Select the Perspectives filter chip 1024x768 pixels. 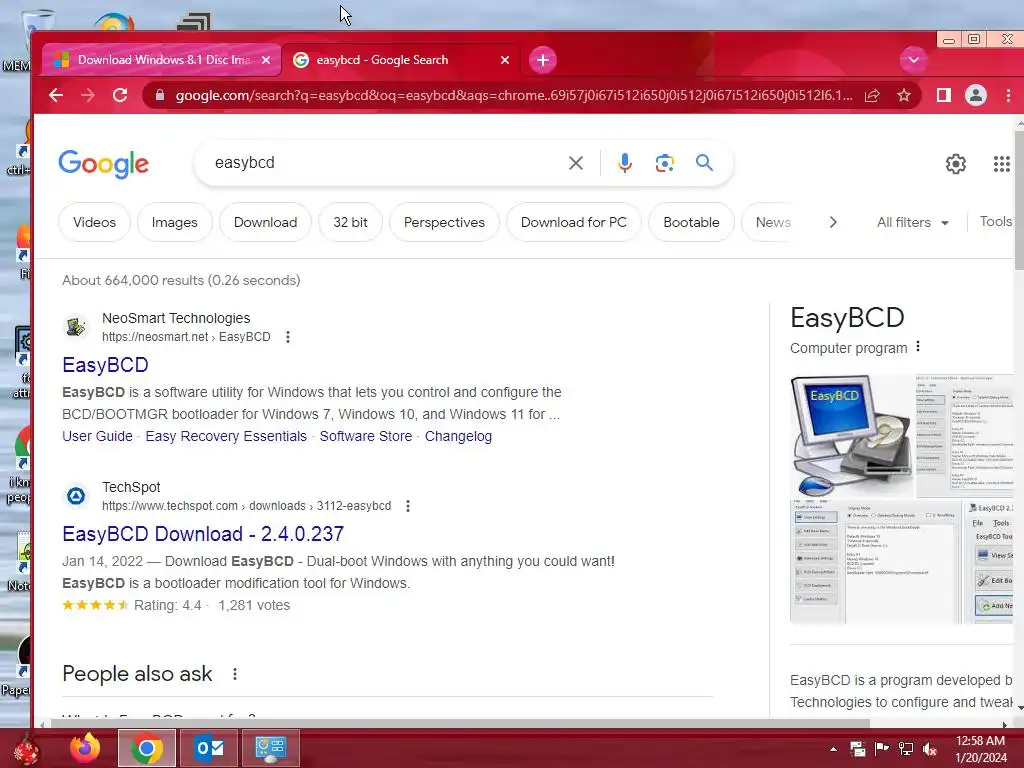[x=444, y=223]
